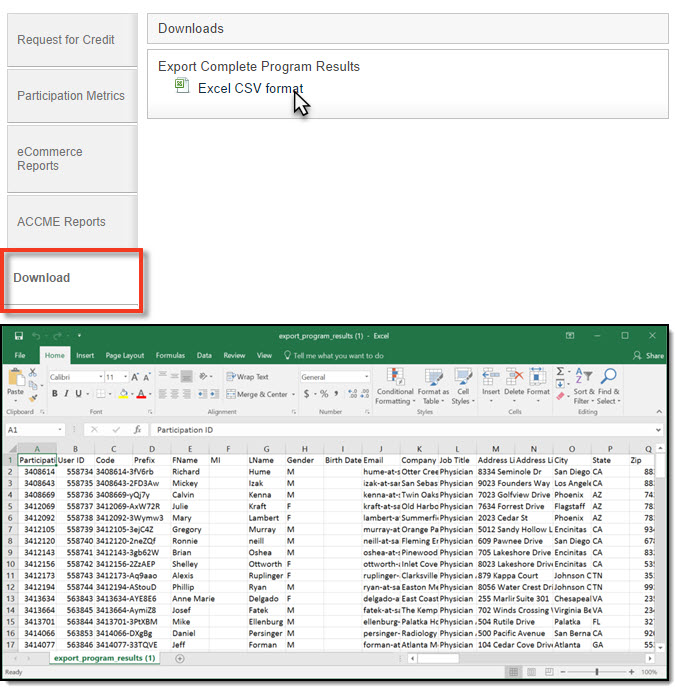Click the Accounting dollar format icon

pyautogui.click(x=306, y=394)
